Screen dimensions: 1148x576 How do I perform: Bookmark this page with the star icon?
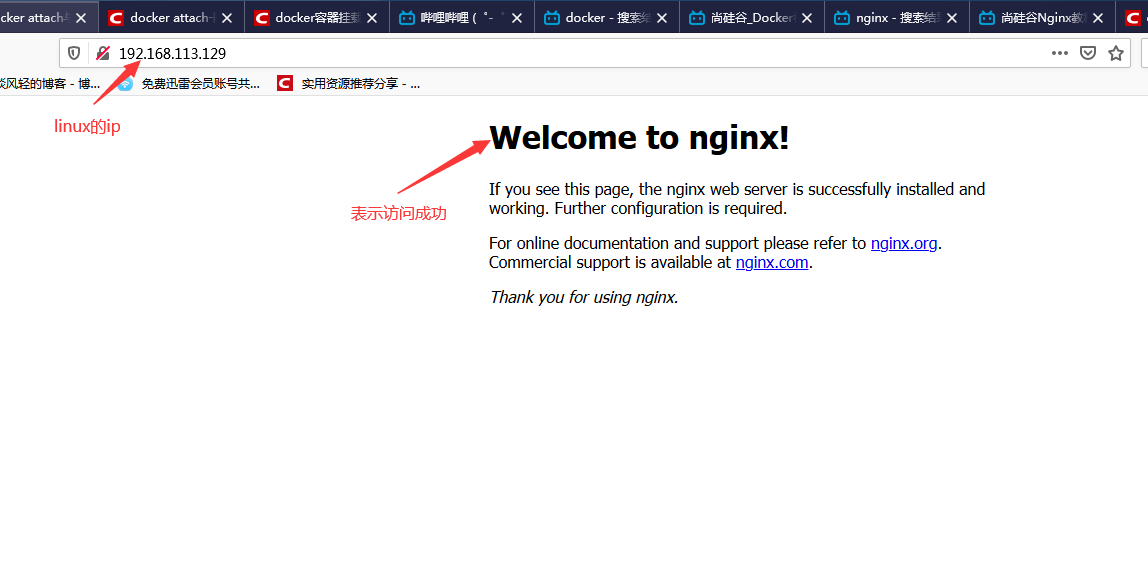point(1116,53)
